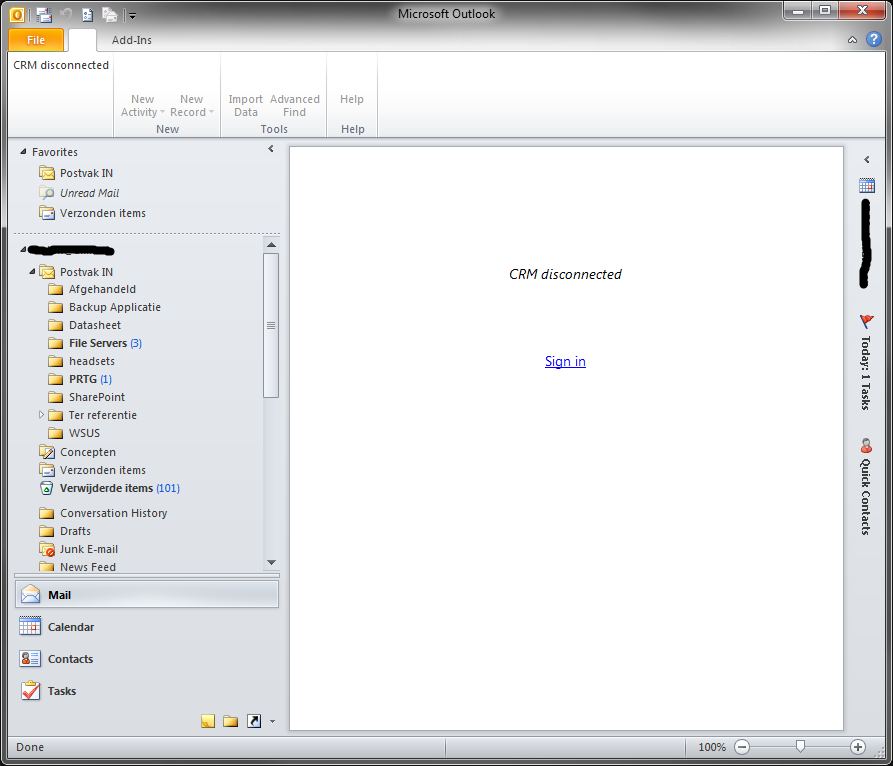Open Folder List icon in navigation pane footer
The height and width of the screenshot is (766, 893).
pos(231,722)
